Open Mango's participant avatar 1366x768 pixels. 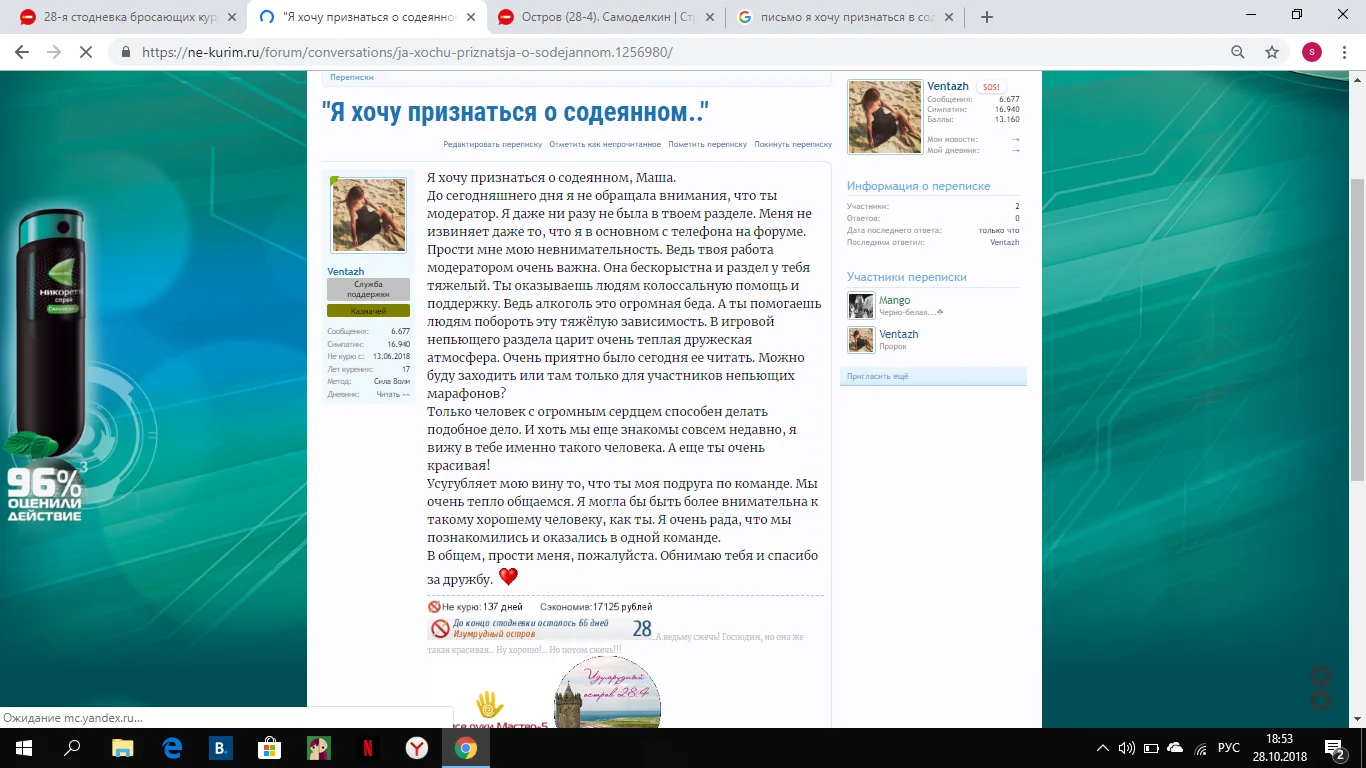[861, 306]
